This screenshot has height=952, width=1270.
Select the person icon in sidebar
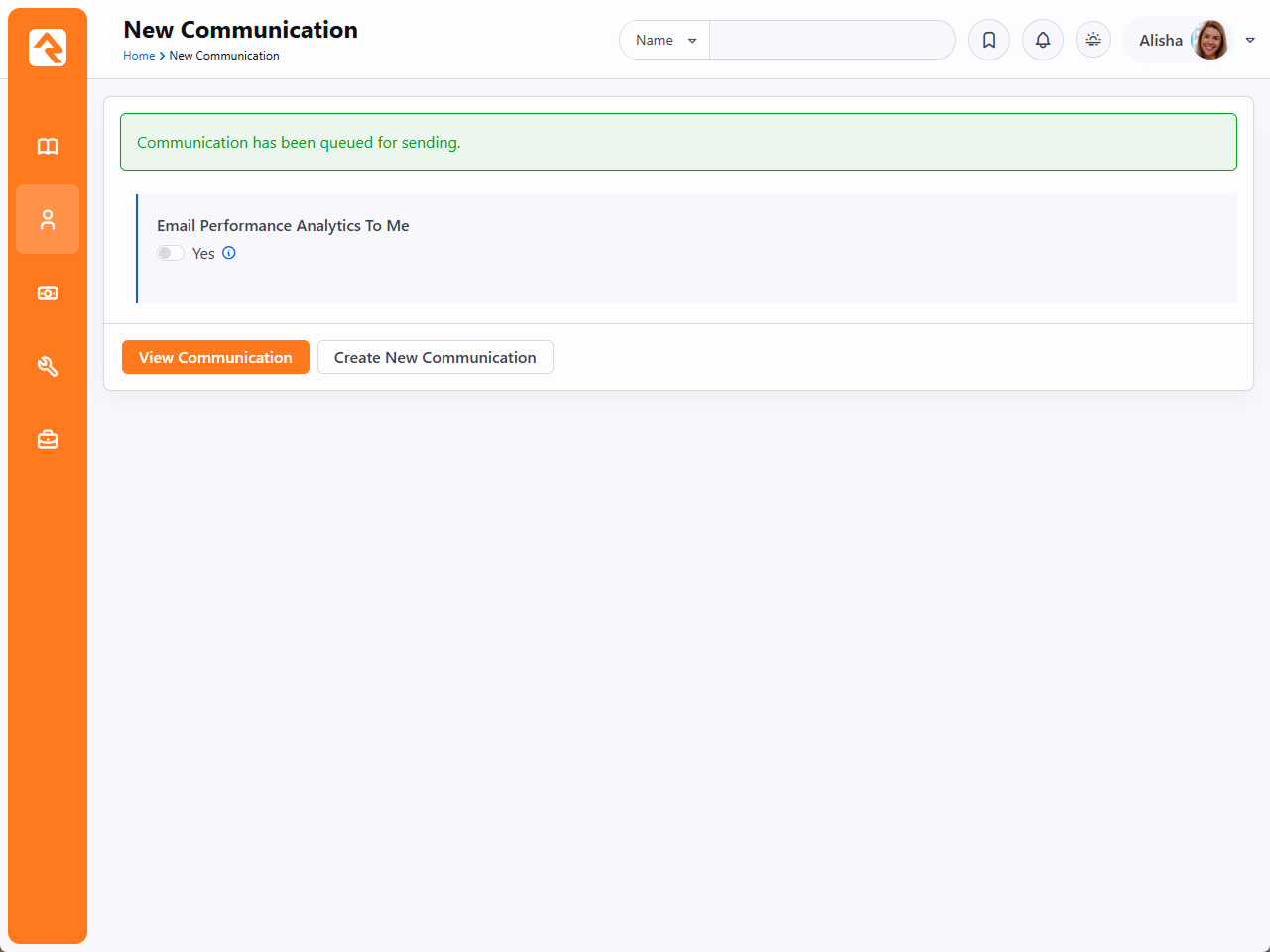click(48, 219)
